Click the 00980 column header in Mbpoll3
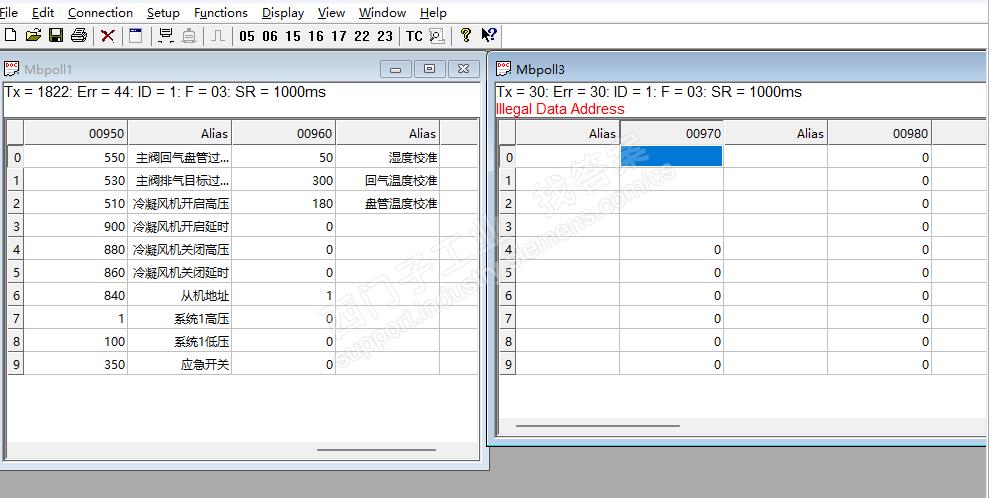 [x=880, y=133]
